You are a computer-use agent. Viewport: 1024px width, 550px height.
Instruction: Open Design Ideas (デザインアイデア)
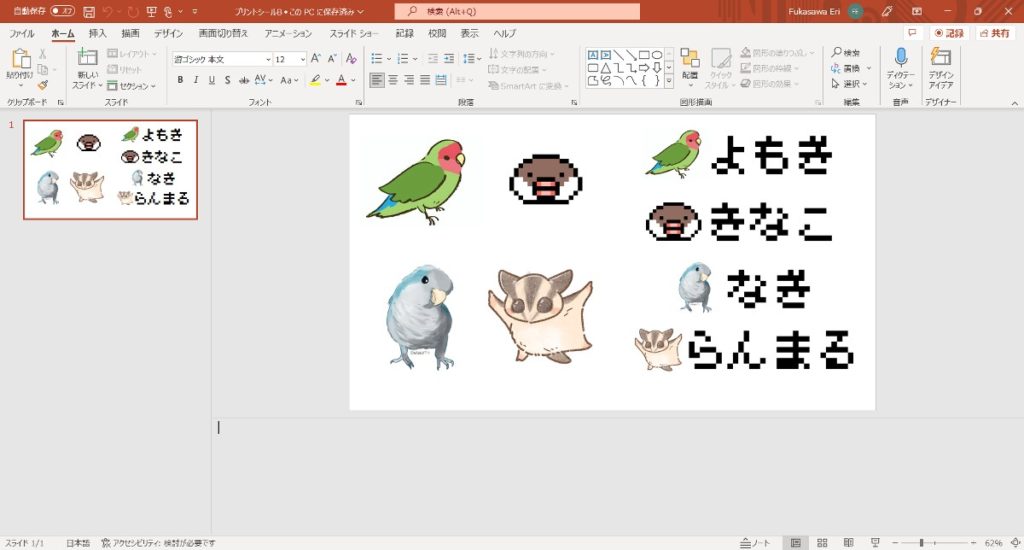(x=940, y=58)
